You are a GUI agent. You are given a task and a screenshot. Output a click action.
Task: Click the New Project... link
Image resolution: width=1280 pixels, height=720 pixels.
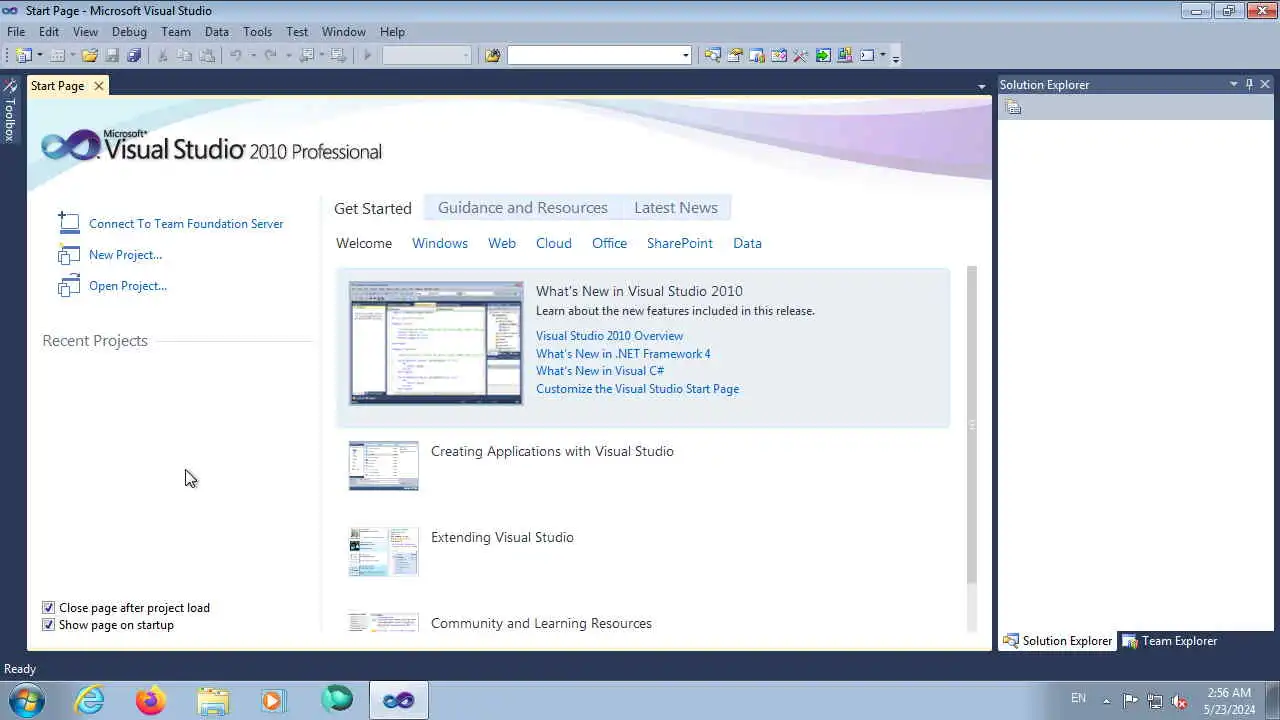pyautogui.click(x=125, y=255)
